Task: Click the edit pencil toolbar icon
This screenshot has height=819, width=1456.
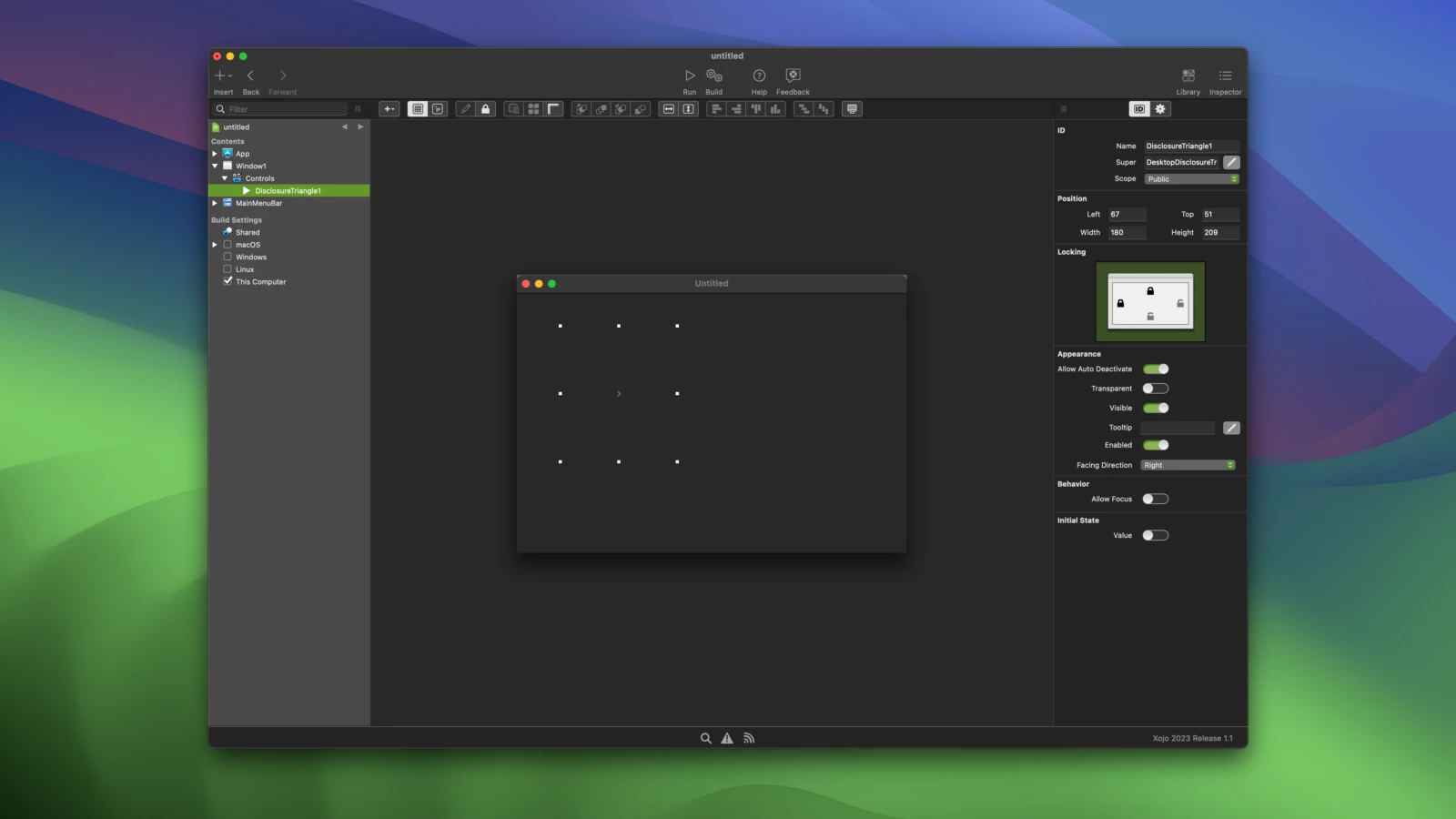Action: coord(465,109)
